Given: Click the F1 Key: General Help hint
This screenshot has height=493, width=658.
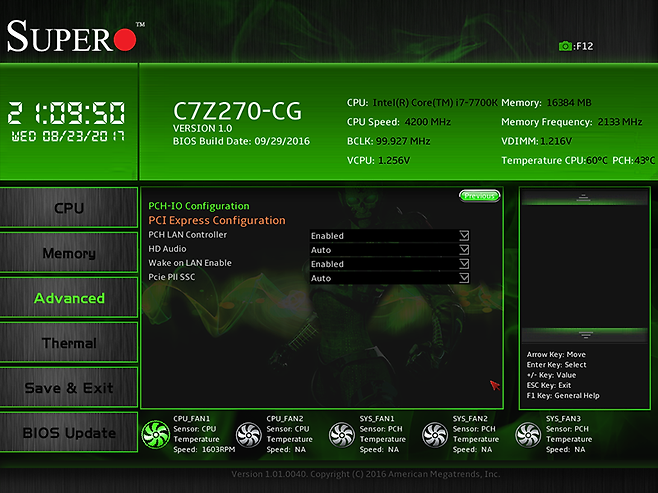Looking at the screenshot, I should pyautogui.click(x=563, y=395).
